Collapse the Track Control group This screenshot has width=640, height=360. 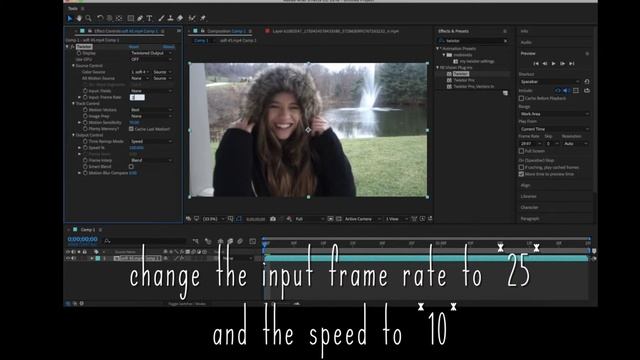tap(73, 104)
